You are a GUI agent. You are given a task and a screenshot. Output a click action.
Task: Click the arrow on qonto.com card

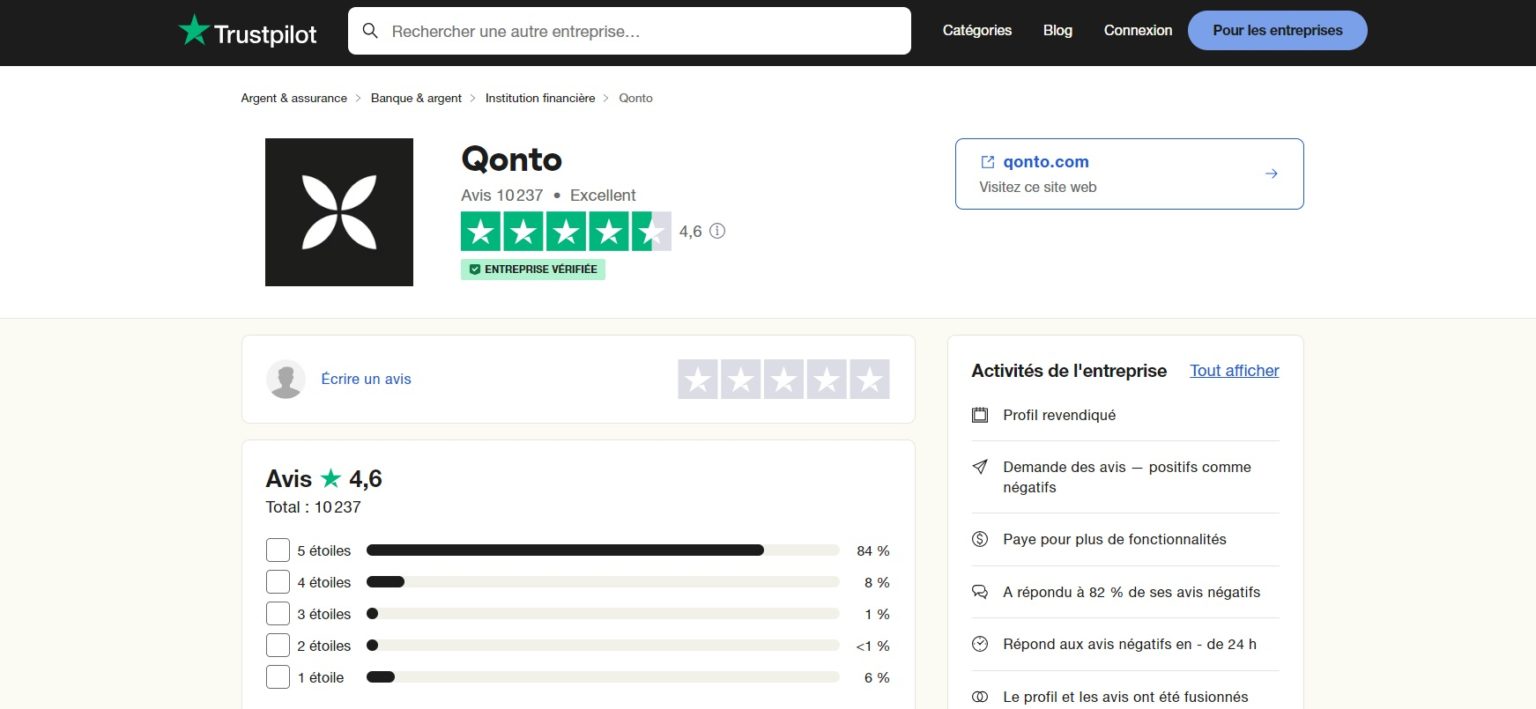[1271, 174]
